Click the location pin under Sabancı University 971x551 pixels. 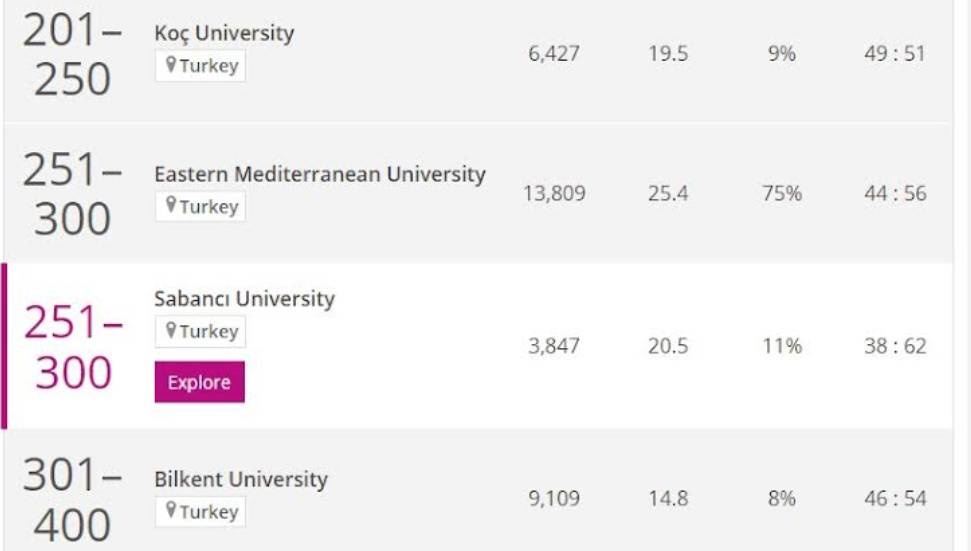[171, 331]
